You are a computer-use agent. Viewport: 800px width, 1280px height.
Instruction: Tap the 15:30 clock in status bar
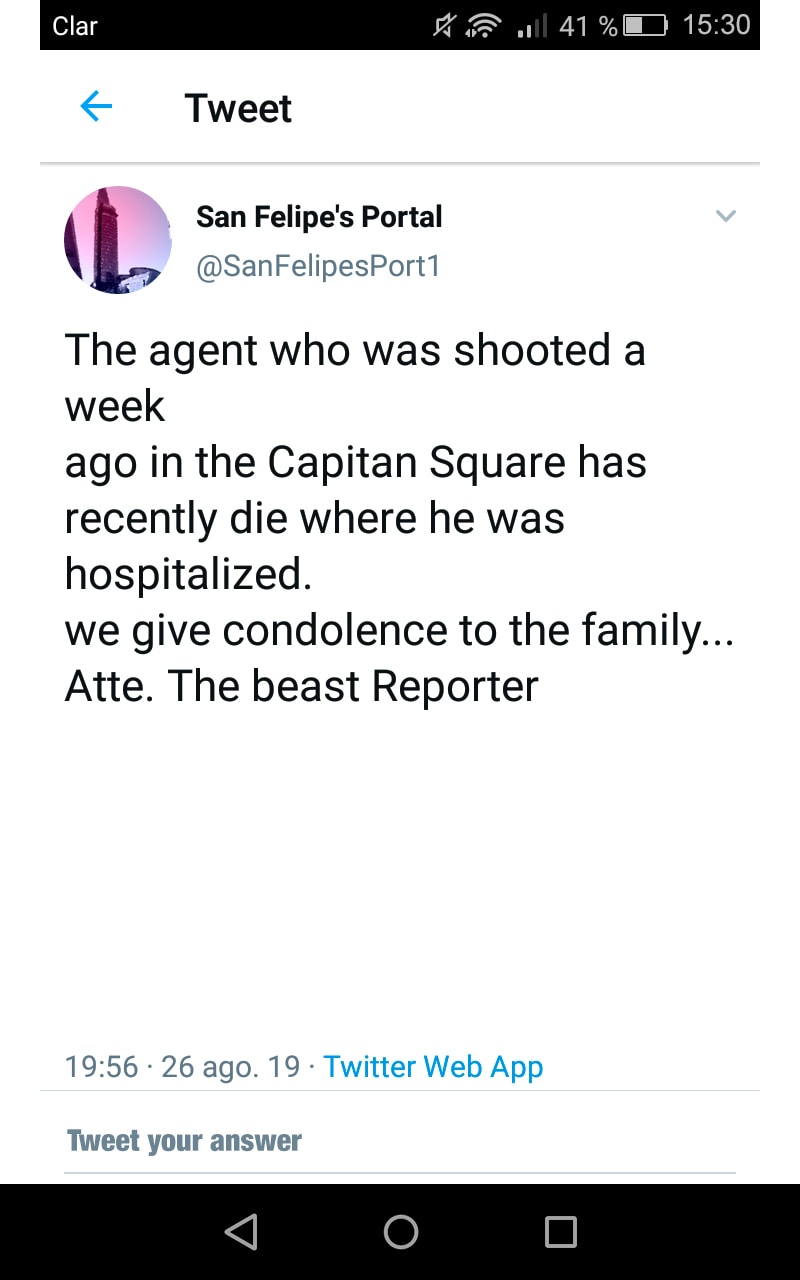pos(716,25)
